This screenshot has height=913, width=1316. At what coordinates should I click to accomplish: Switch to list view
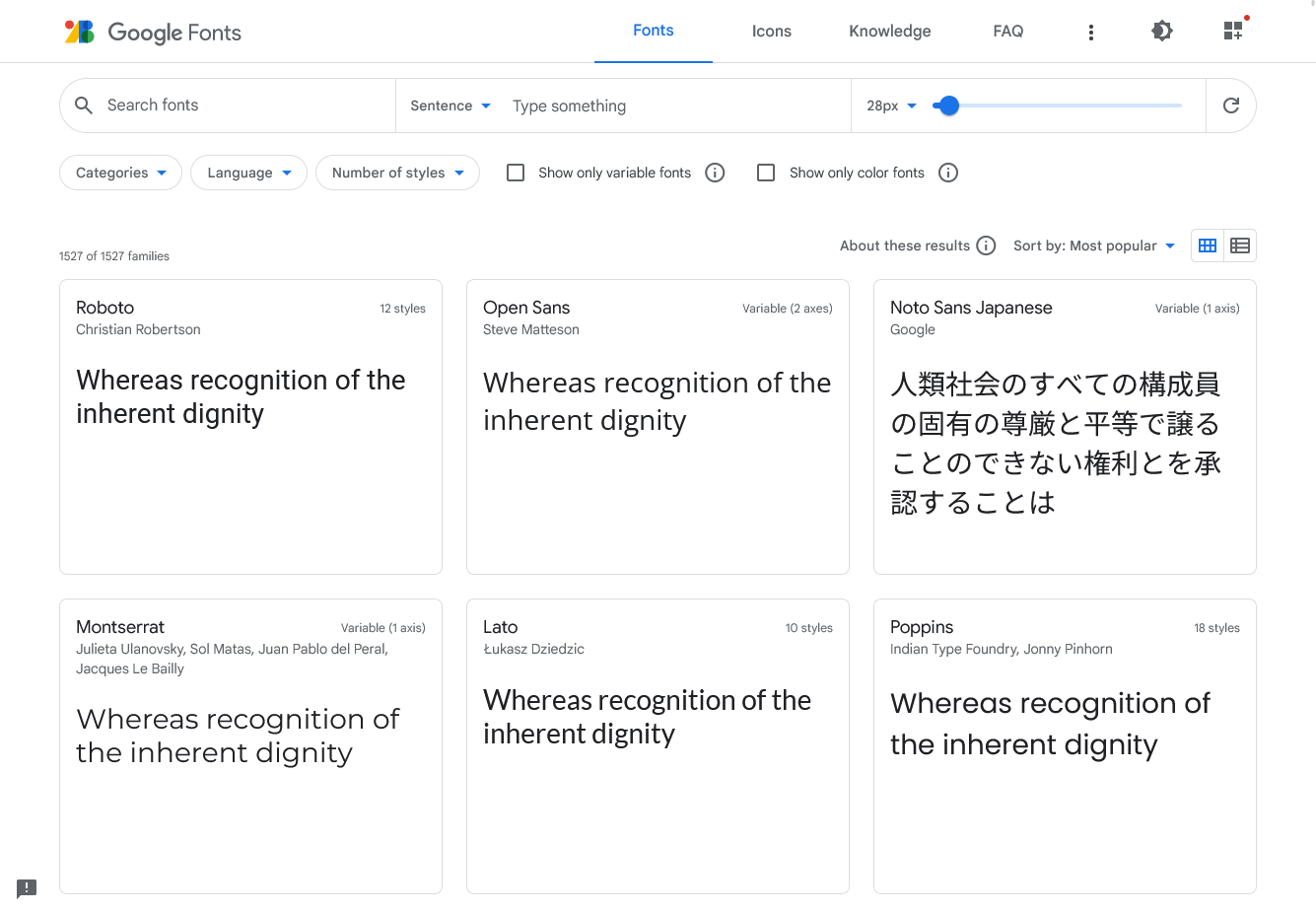click(1240, 246)
